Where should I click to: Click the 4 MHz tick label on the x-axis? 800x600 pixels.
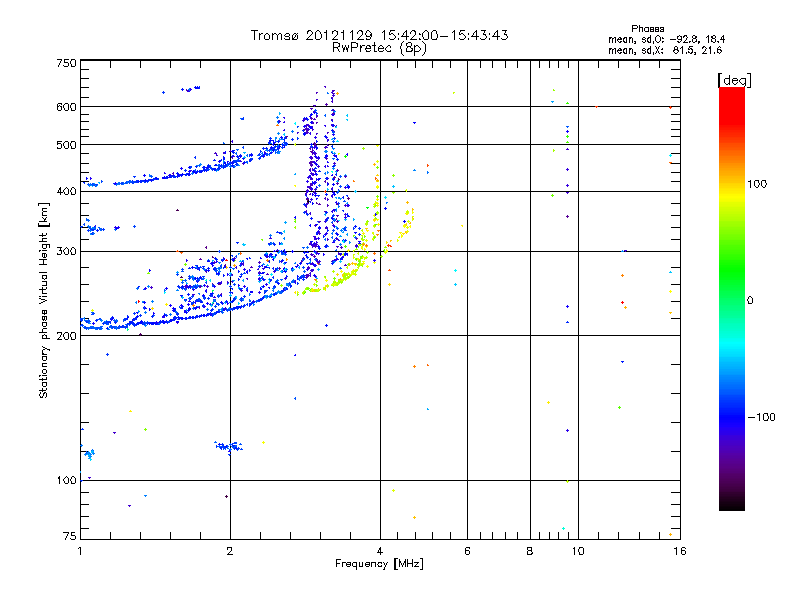[380, 551]
